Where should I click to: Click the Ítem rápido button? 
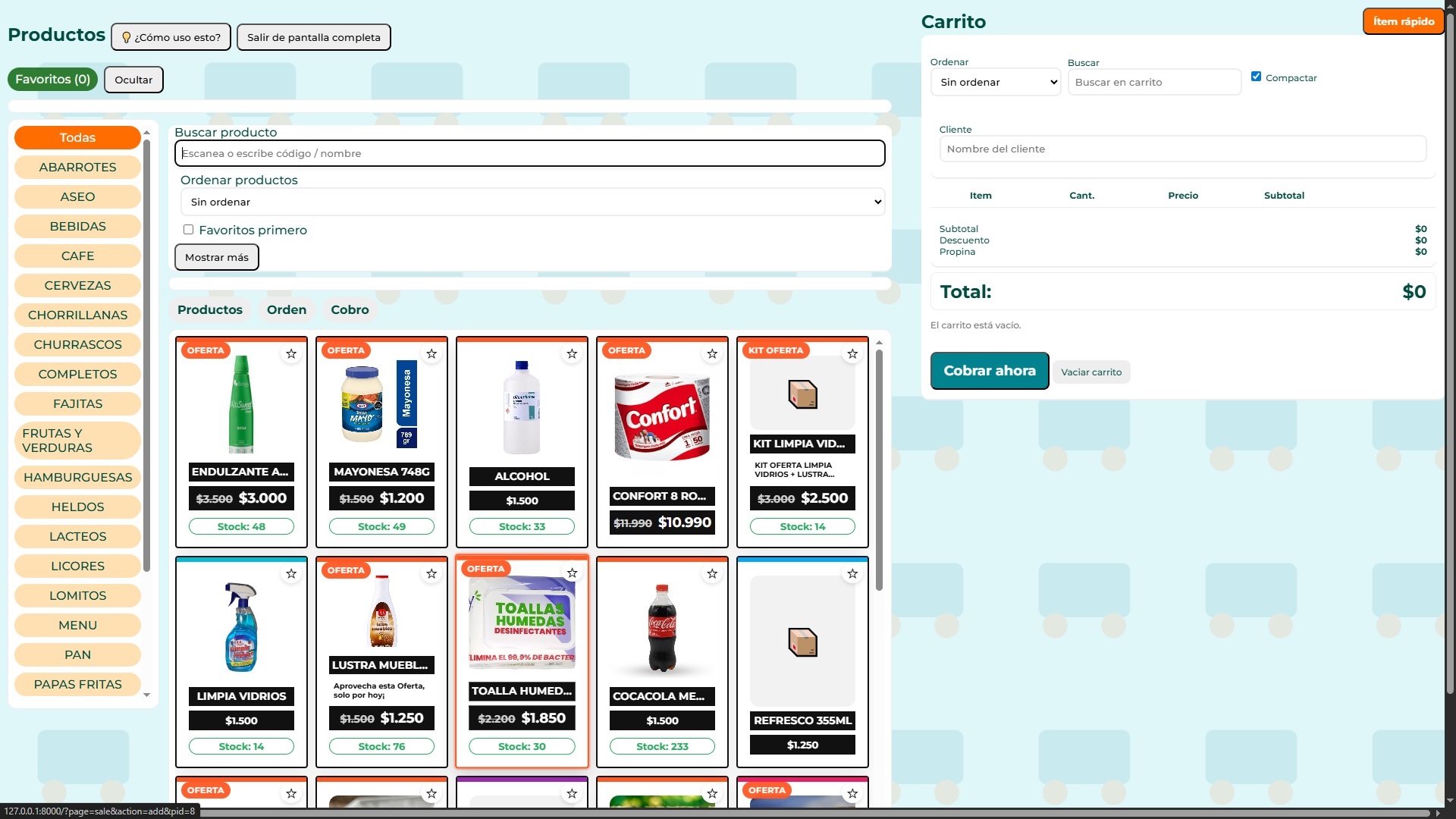pyautogui.click(x=1402, y=21)
